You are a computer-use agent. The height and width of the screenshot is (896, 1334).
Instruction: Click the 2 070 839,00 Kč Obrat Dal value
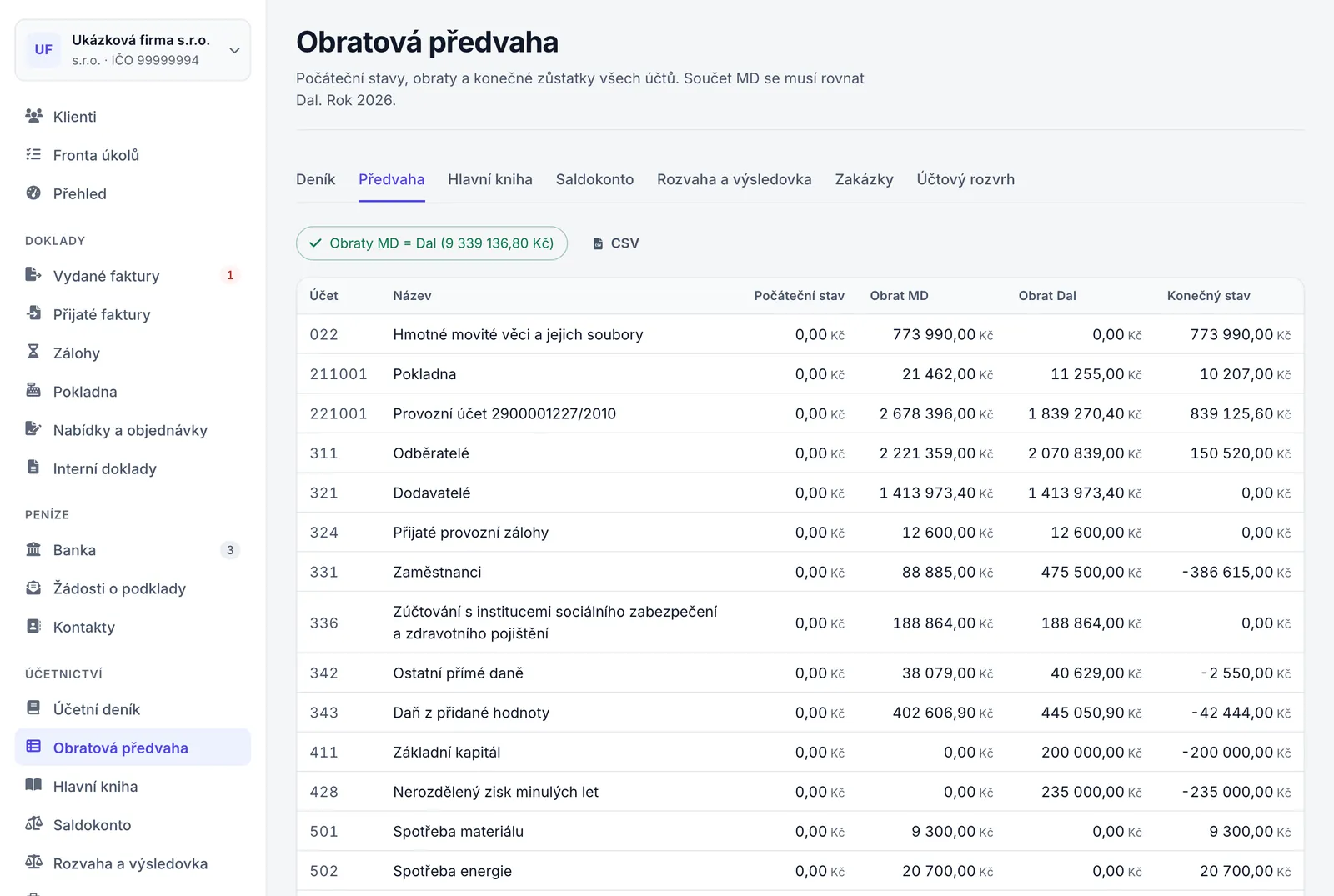click(1085, 453)
